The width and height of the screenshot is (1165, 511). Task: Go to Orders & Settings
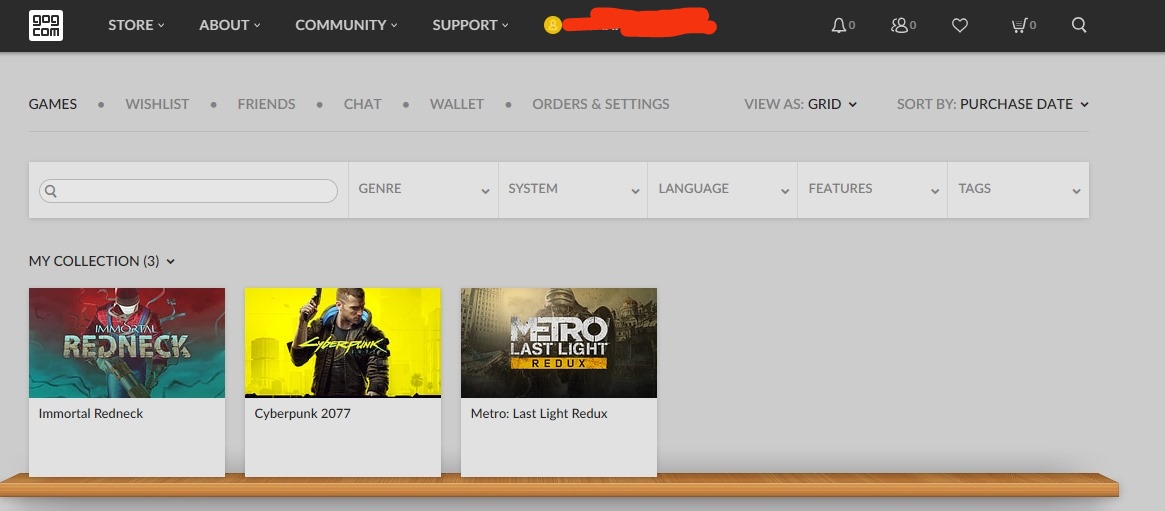(x=600, y=104)
